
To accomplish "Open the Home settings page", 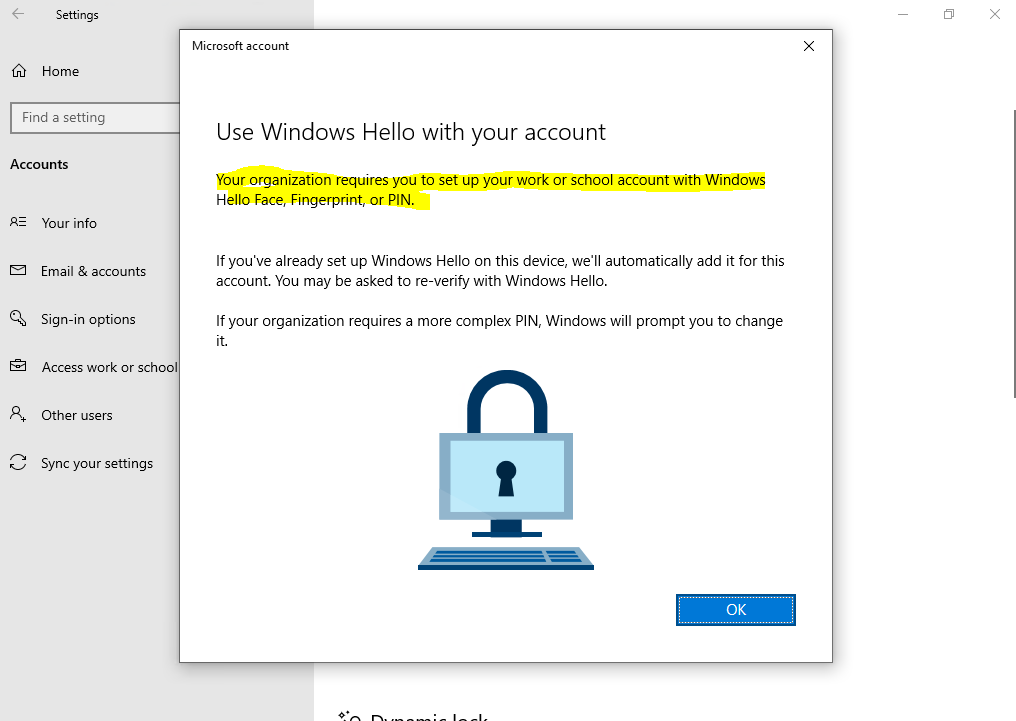I will tap(60, 71).
